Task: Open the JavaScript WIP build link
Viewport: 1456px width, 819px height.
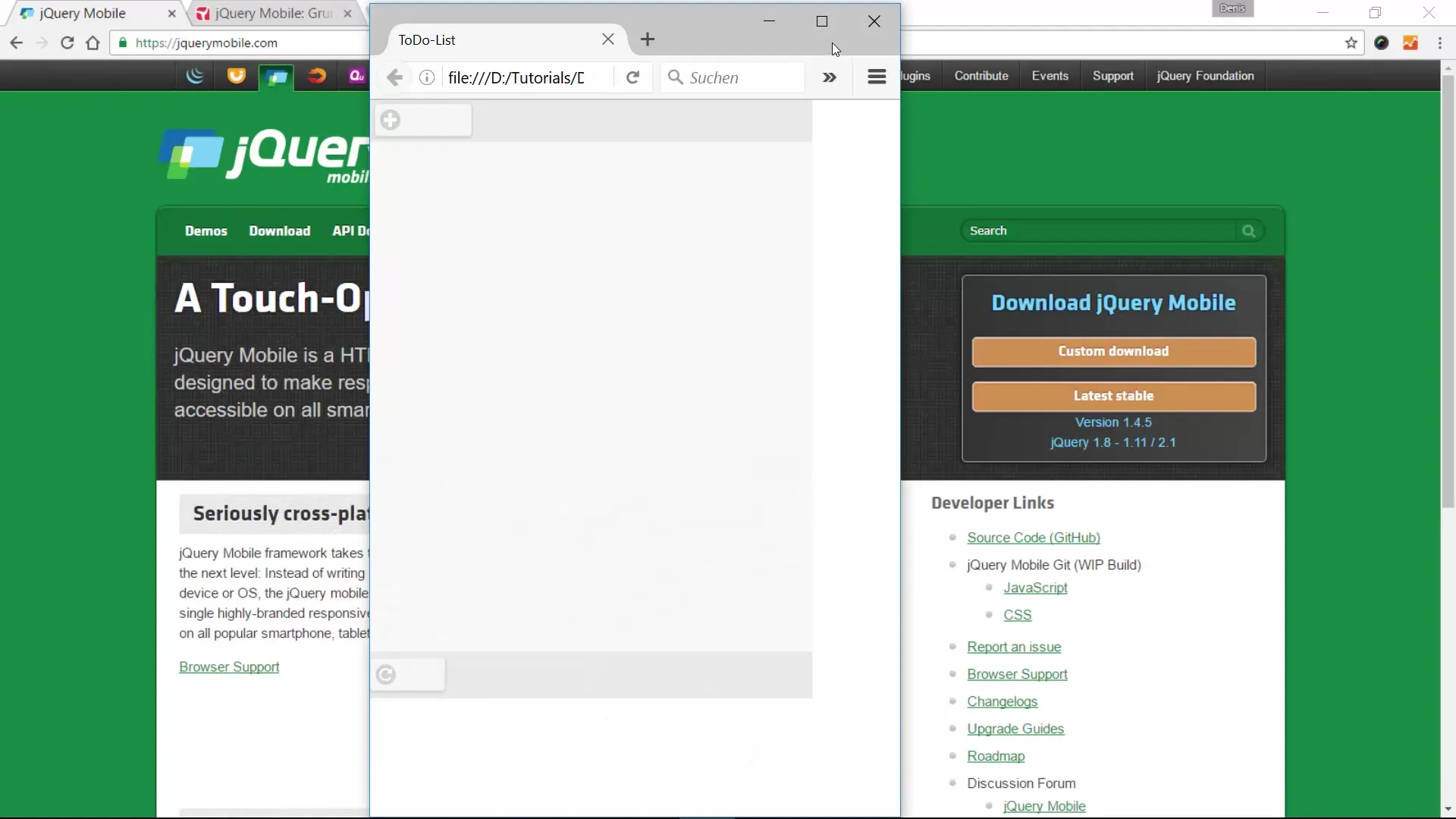Action: pos(1035,588)
